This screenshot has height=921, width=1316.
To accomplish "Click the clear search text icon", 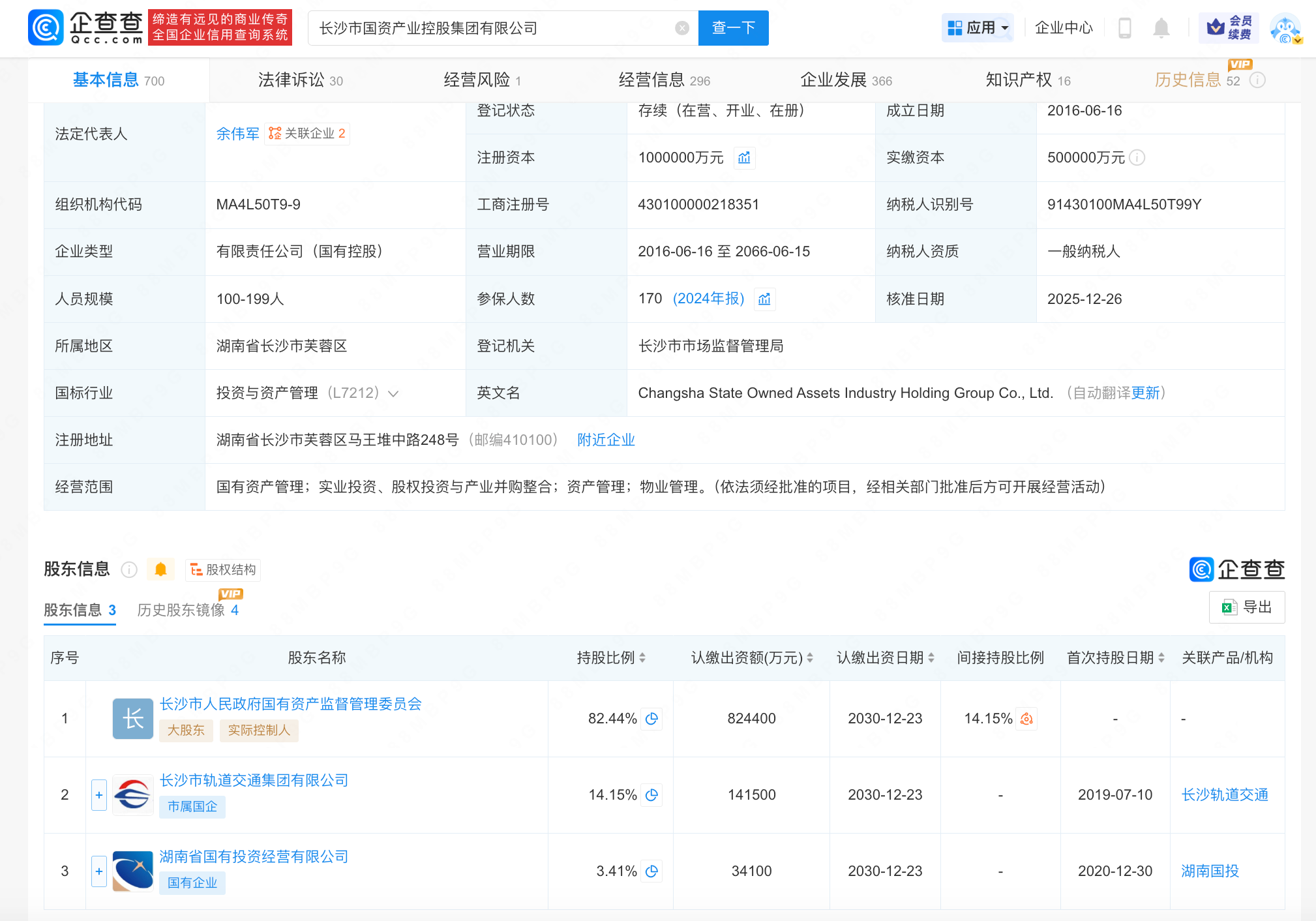I will coord(681,28).
